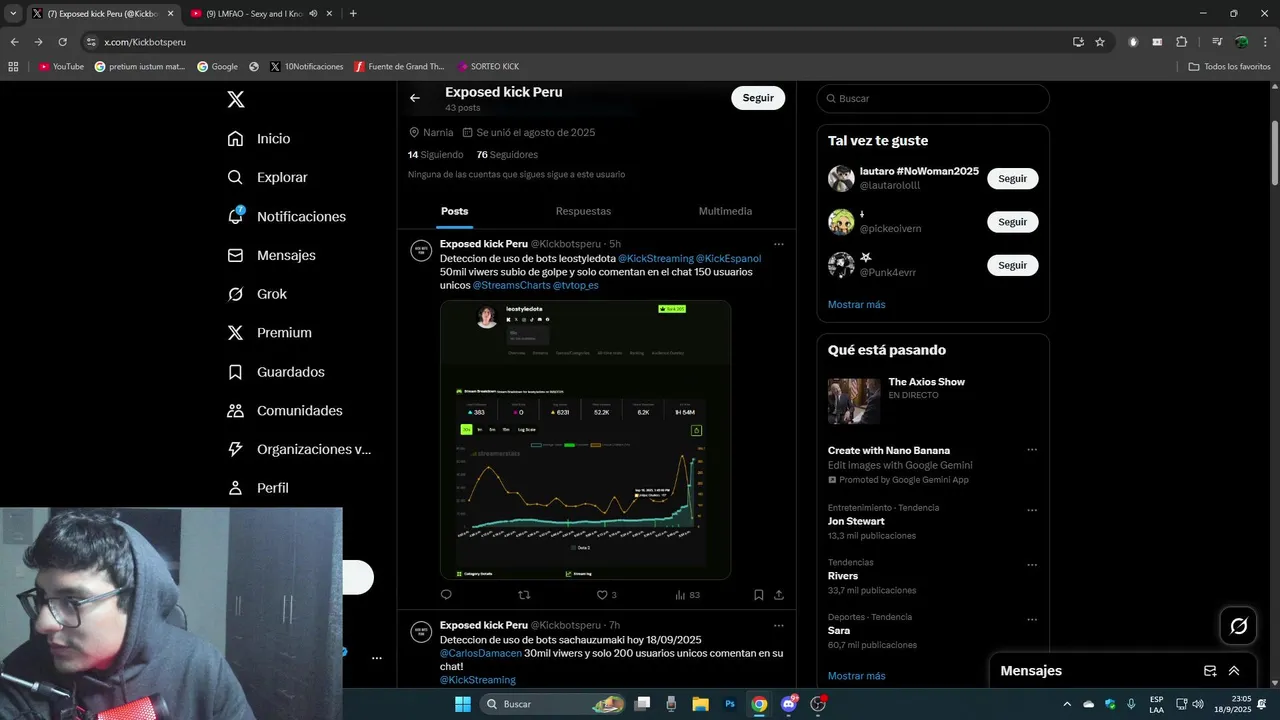
Task: Share the leostyledota post
Action: 779,595
